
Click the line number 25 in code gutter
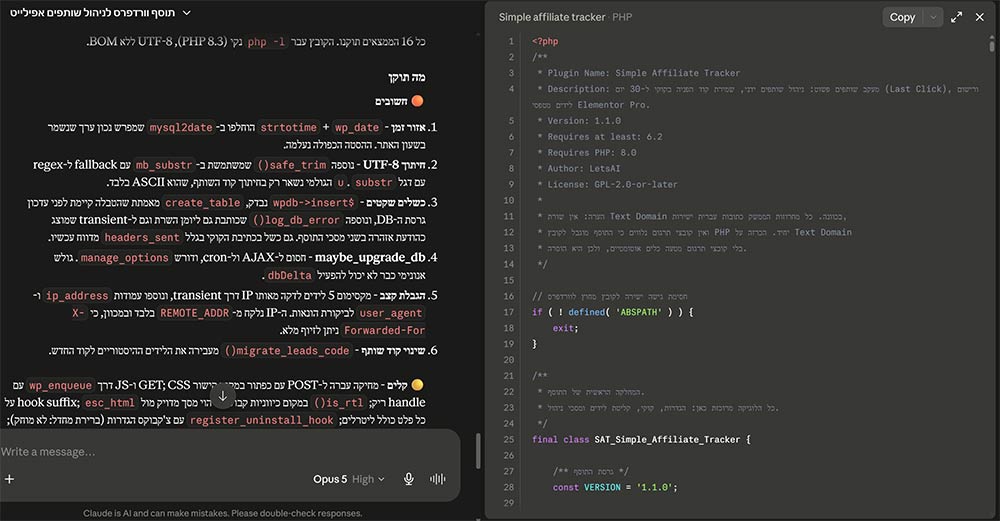[x=508, y=439]
